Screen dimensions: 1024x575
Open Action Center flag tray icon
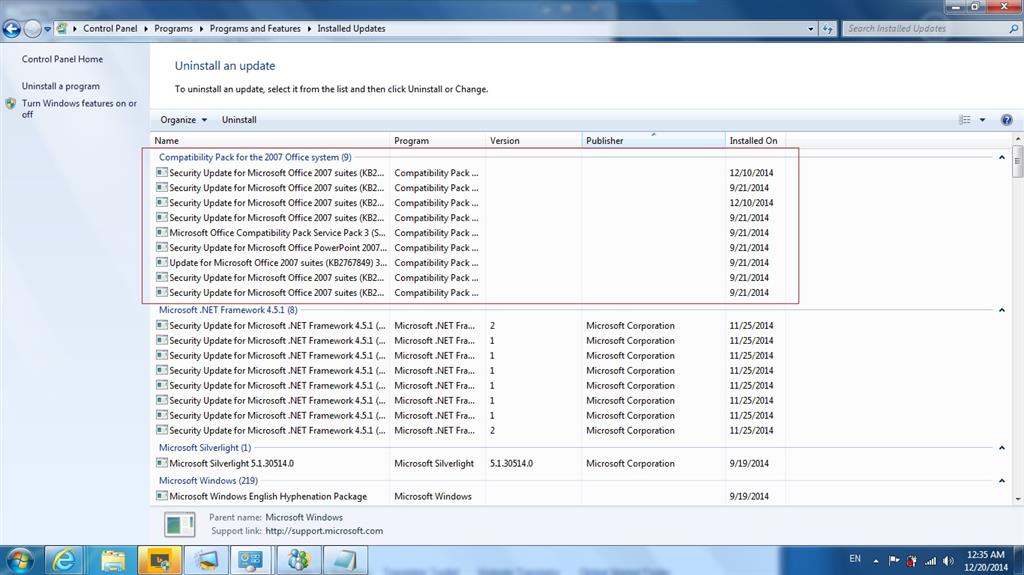point(894,561)
